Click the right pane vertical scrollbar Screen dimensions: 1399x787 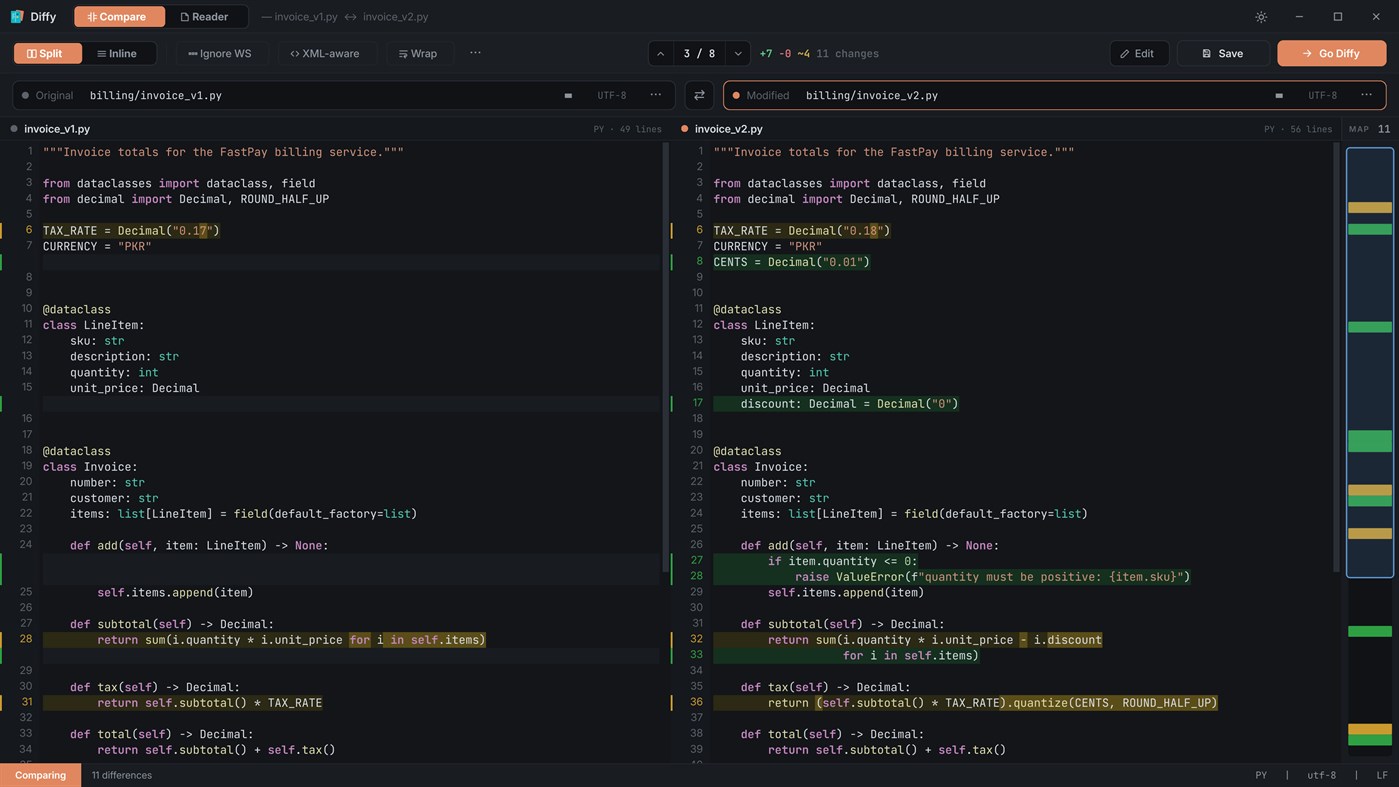1336,357
